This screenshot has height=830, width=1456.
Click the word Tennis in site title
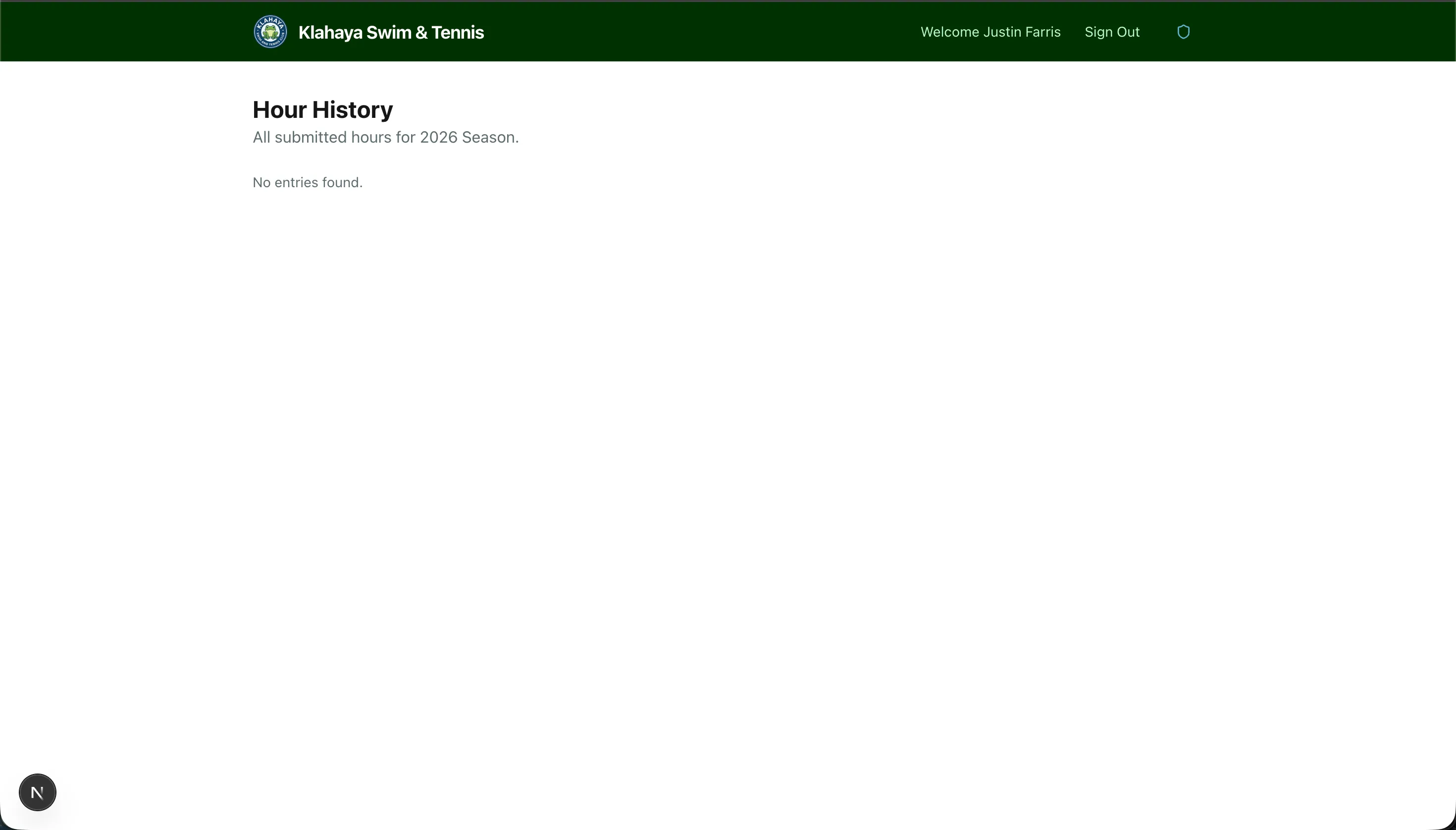pyautogui.click(x=457, y=33)
